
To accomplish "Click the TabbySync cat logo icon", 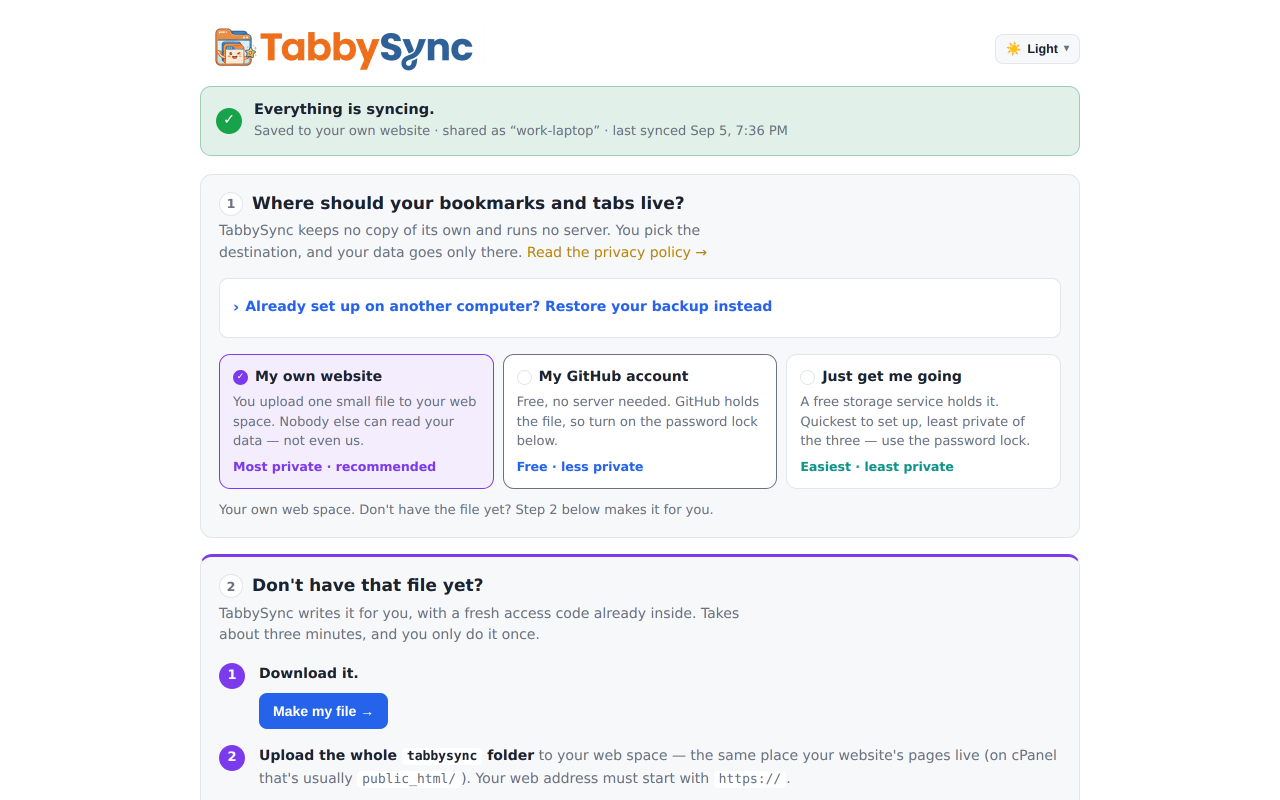I will coord(235,48).
